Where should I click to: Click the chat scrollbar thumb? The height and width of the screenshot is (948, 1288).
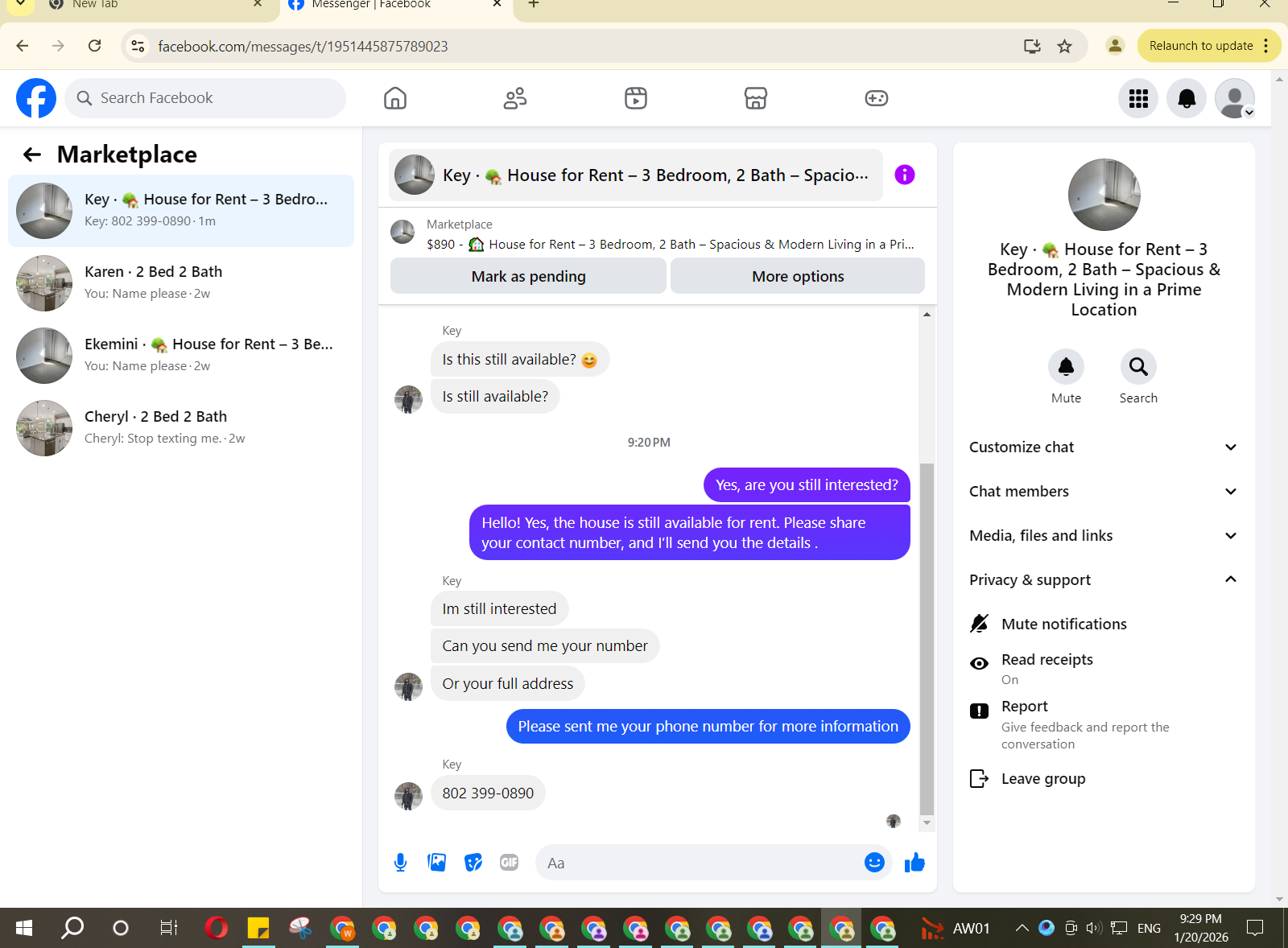927,640
